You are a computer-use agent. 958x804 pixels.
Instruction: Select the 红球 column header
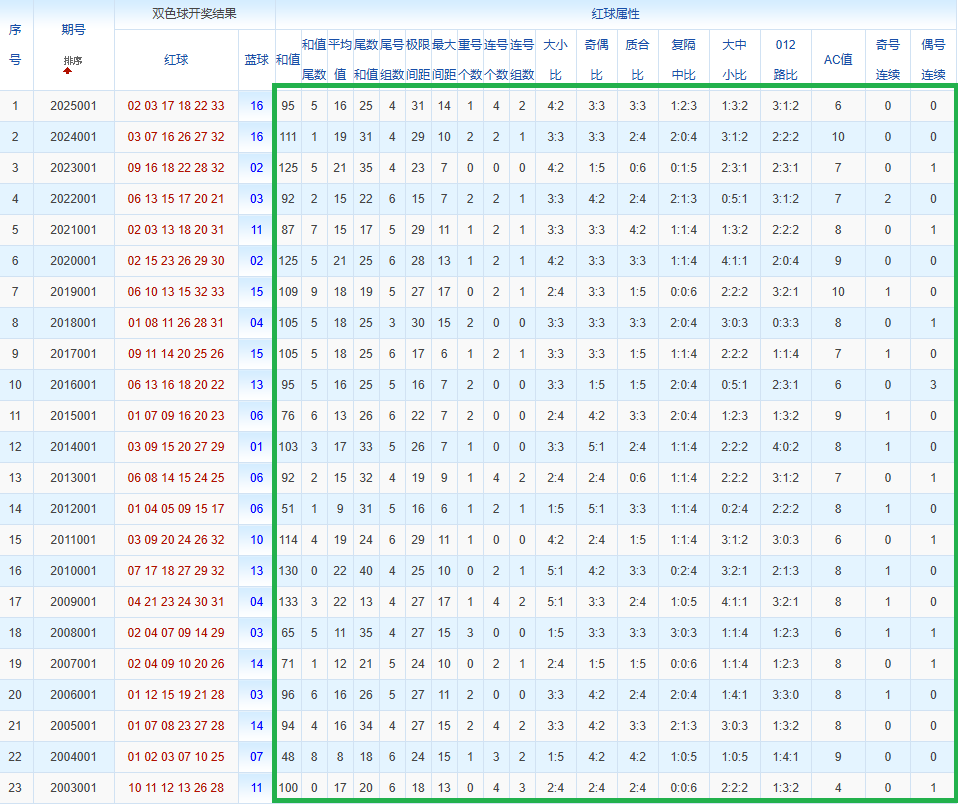[176, 59]
